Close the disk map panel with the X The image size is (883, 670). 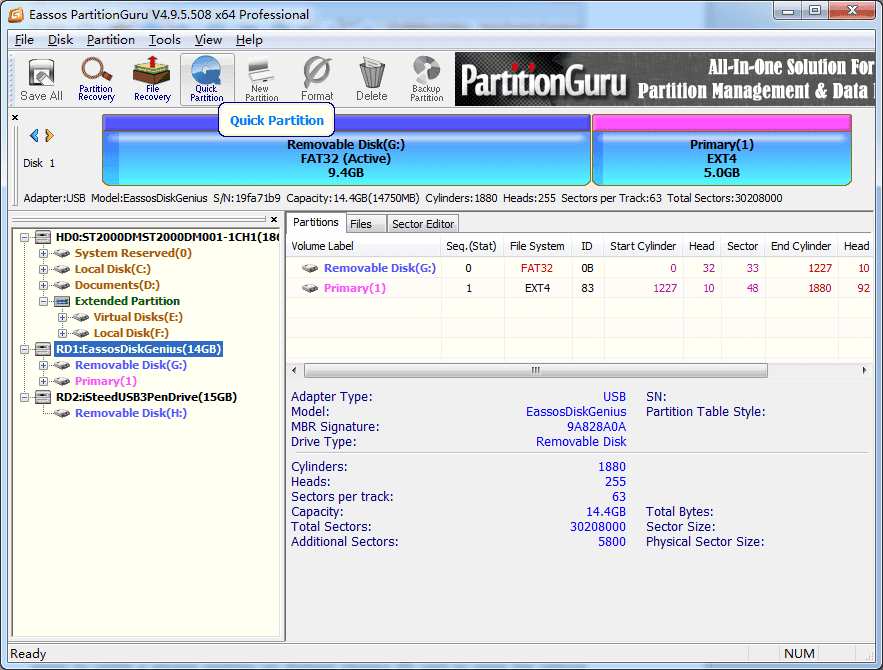[x=15, y=118]
